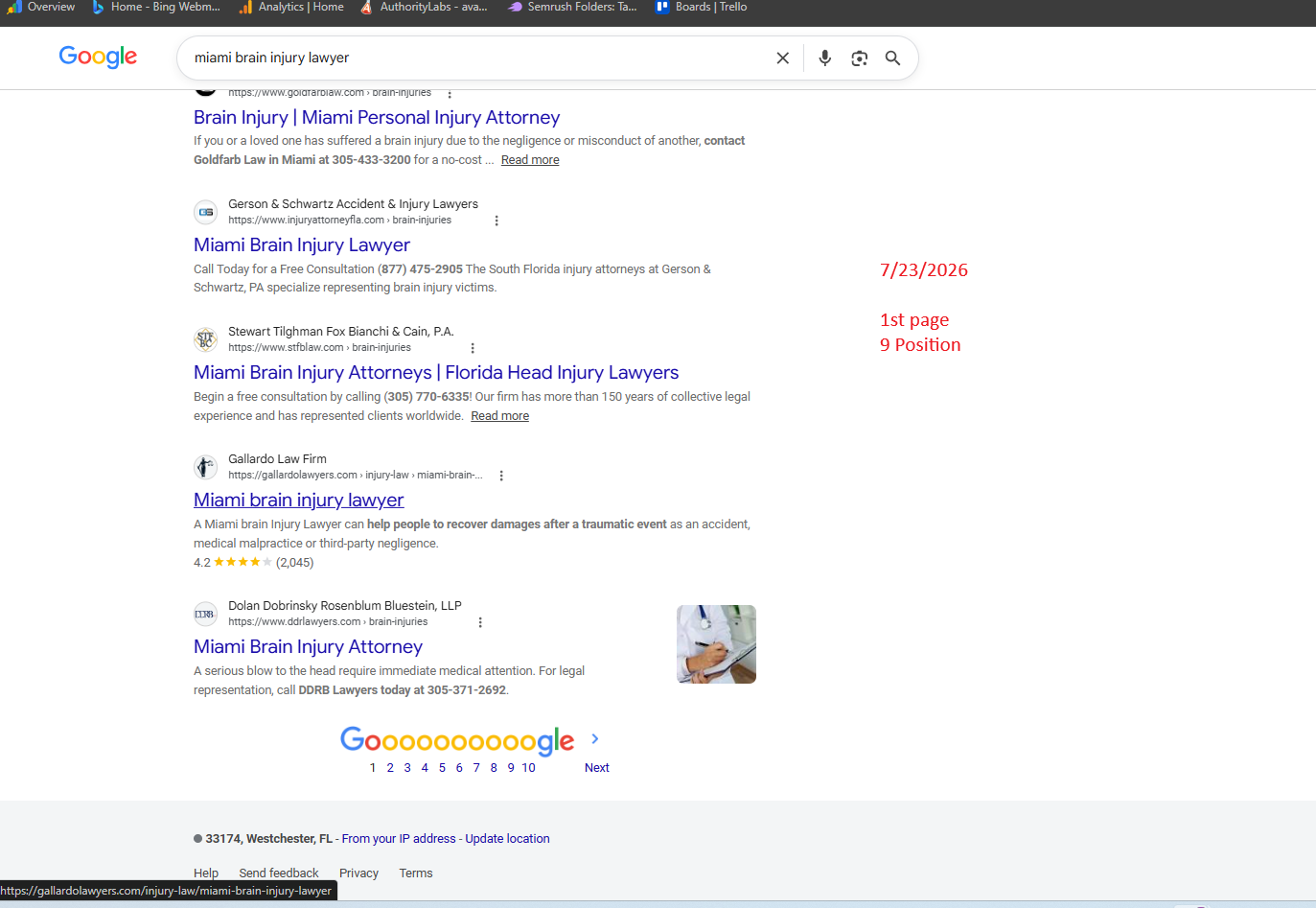Open Analytics | Home bookmark
1316x908 pixels.
(291, 7)
